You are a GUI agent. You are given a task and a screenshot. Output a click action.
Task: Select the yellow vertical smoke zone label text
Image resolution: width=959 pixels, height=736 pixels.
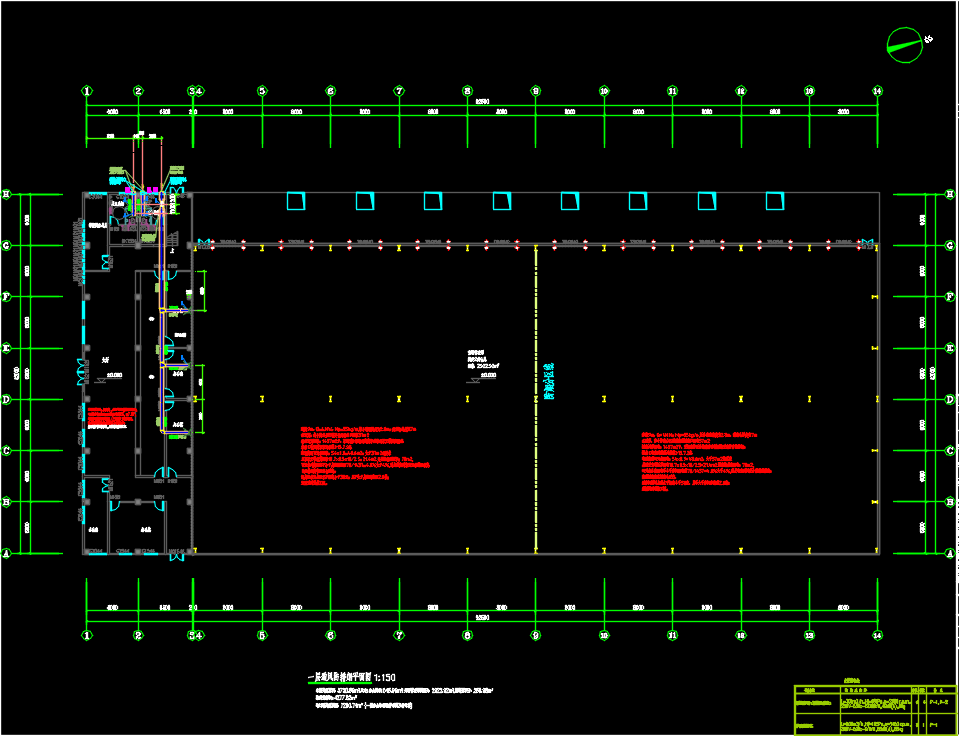point(548,381)
